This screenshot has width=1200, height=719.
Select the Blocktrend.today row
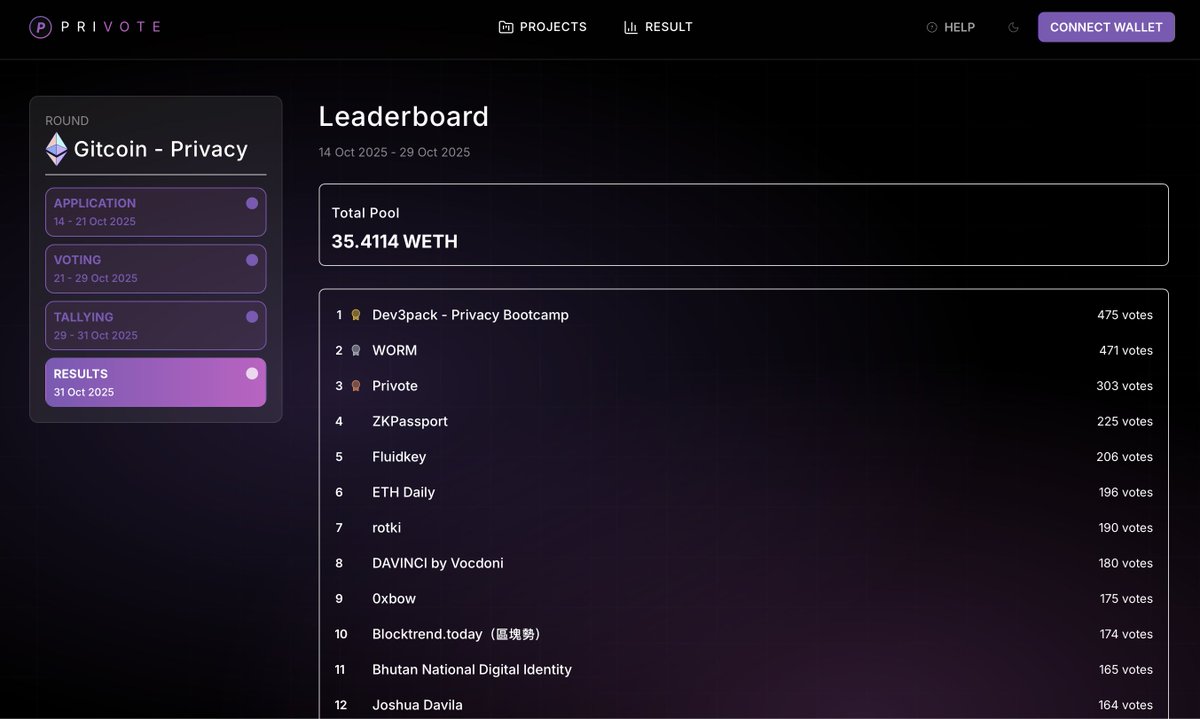[x=743, y=634]
